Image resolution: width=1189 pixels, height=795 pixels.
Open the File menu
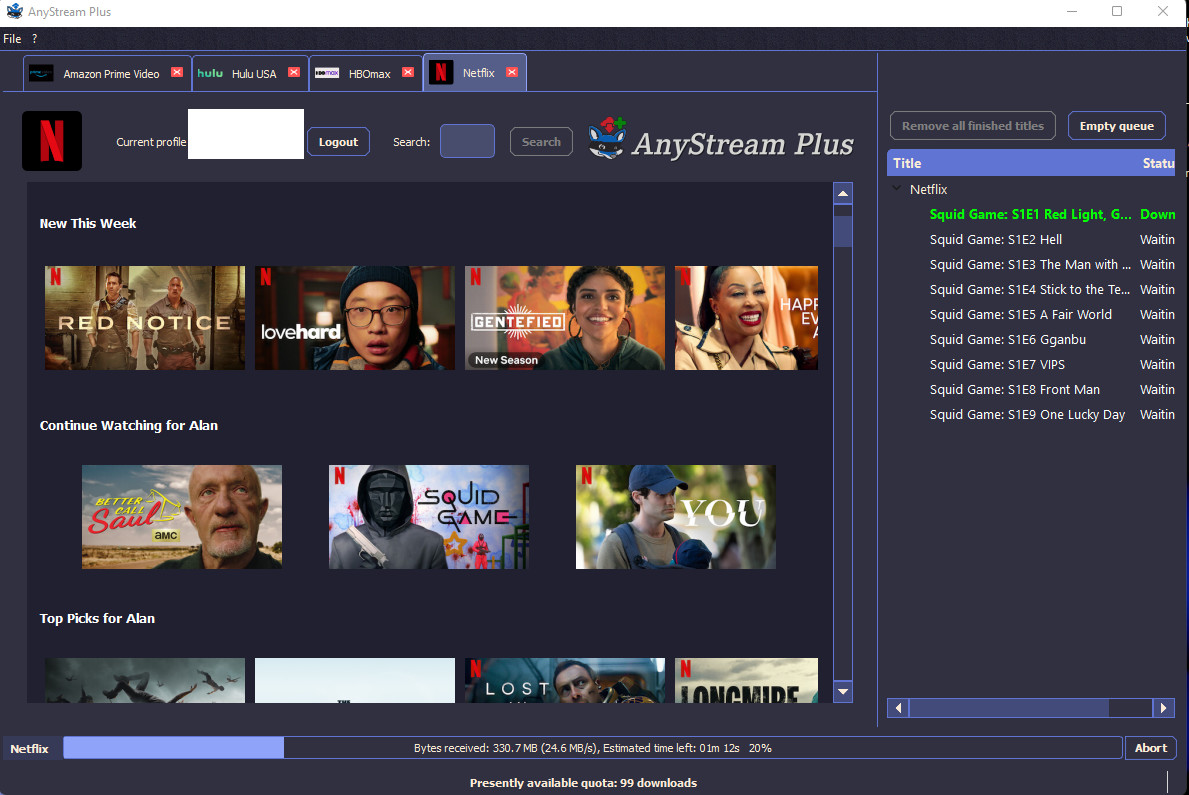(x=12, y=39)
